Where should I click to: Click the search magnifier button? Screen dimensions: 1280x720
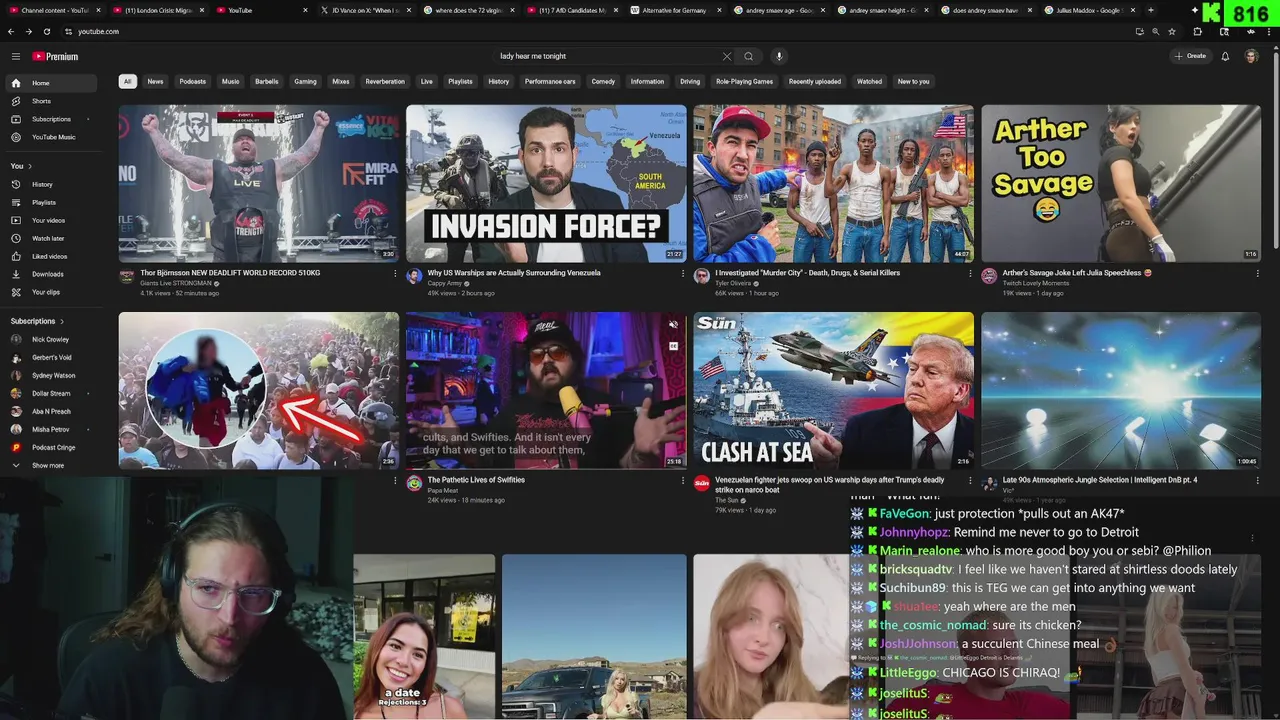748,56
